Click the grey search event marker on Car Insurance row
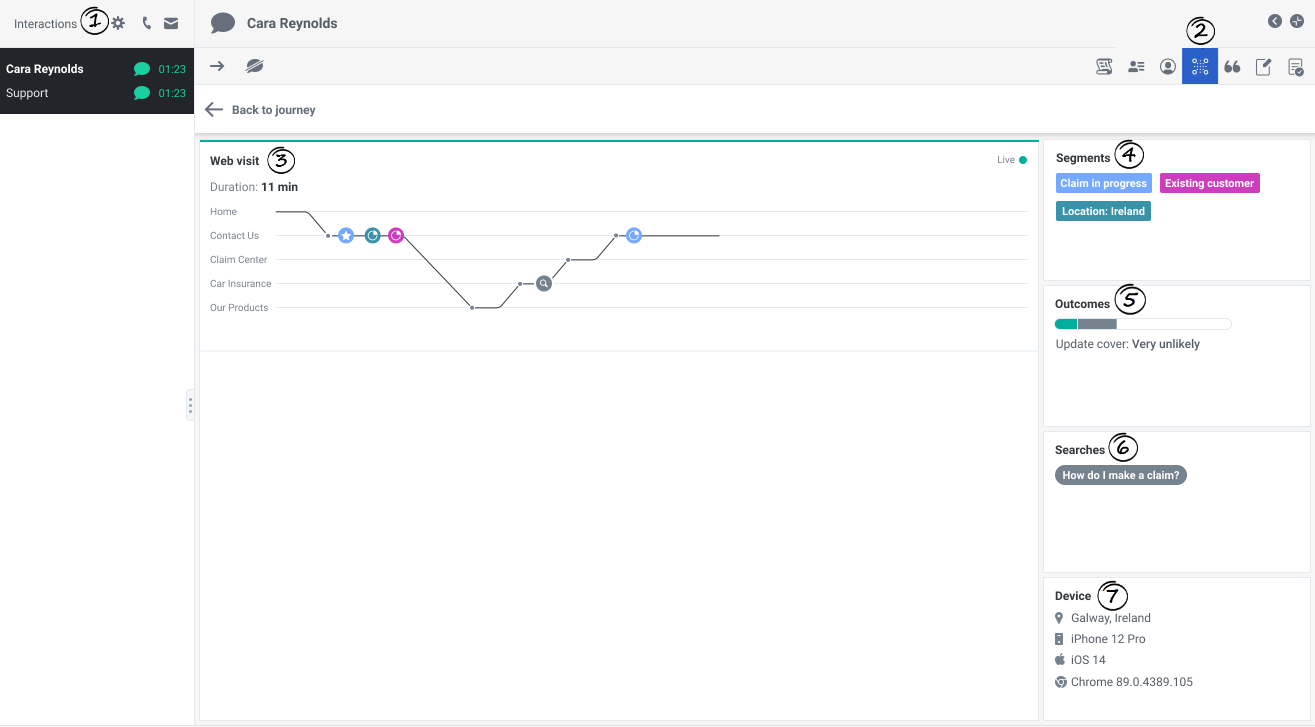Viewport: 1315px width, 727px height. (544, 283)
